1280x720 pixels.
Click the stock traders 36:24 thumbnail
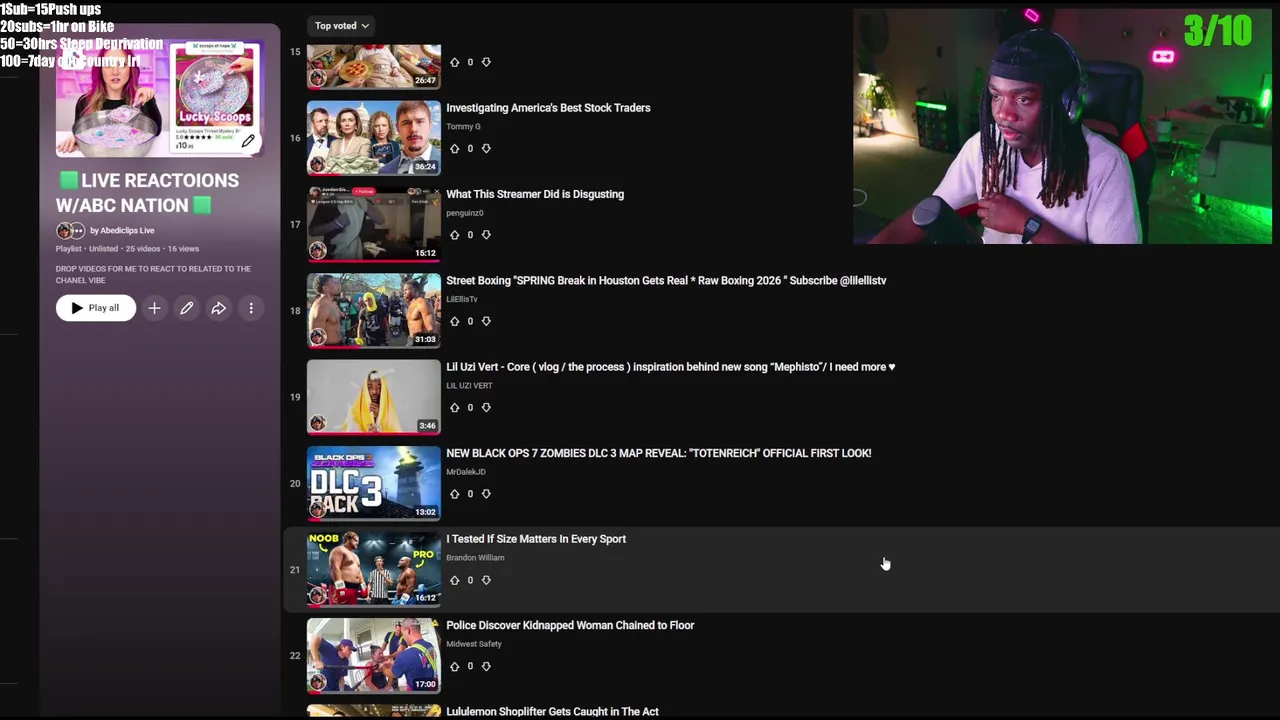(x=374, y=138)
